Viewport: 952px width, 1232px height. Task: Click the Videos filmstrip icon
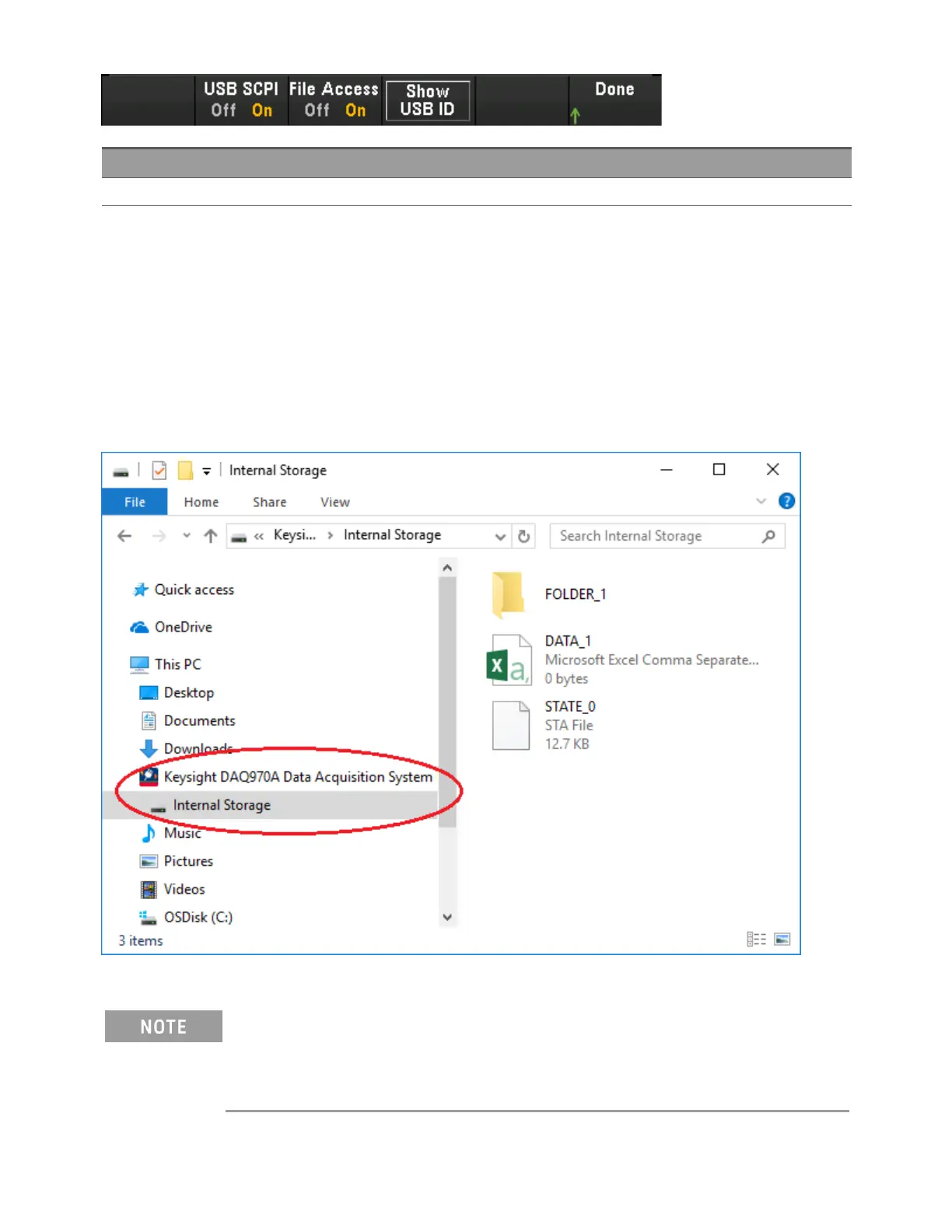click(149, 889)
